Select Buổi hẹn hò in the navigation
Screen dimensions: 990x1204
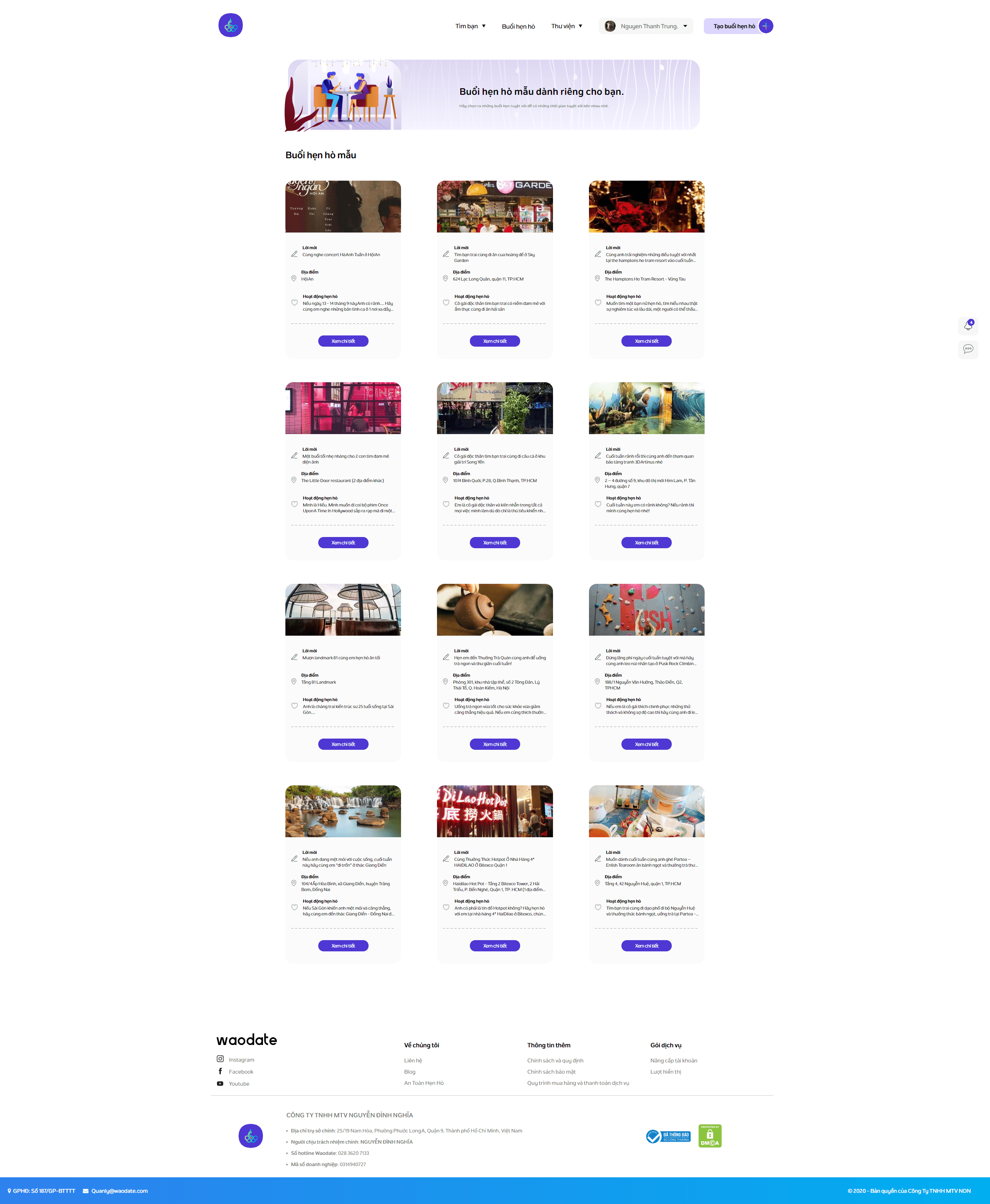518,26
